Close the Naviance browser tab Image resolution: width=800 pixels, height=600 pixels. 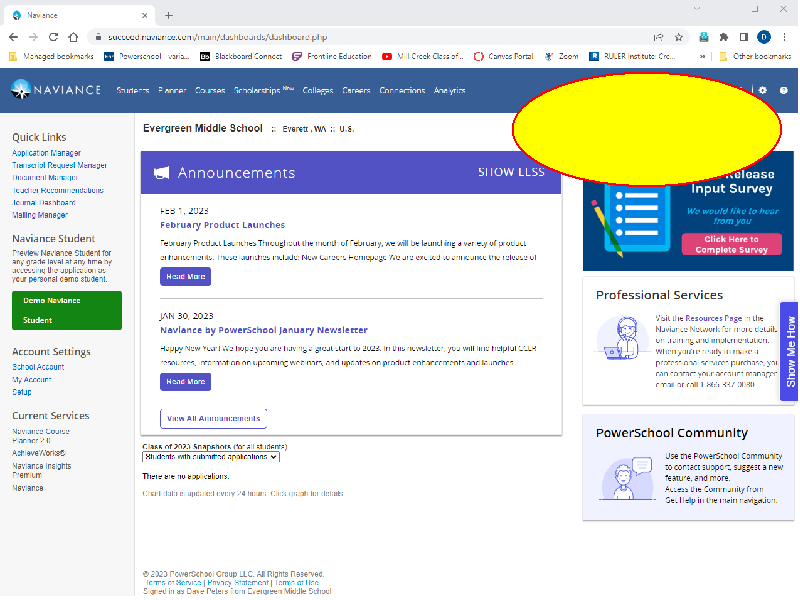[144, 15]
